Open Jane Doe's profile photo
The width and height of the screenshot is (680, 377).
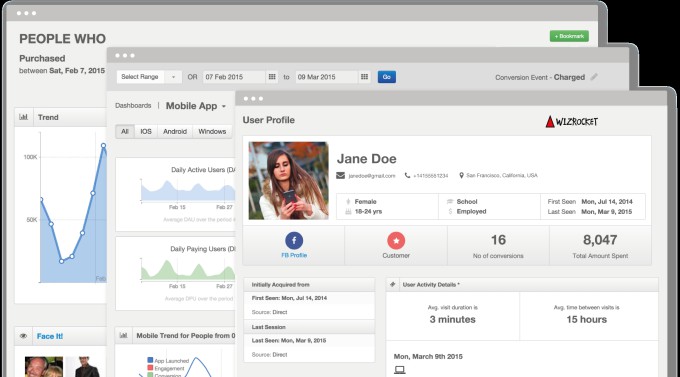coord(288,180)
